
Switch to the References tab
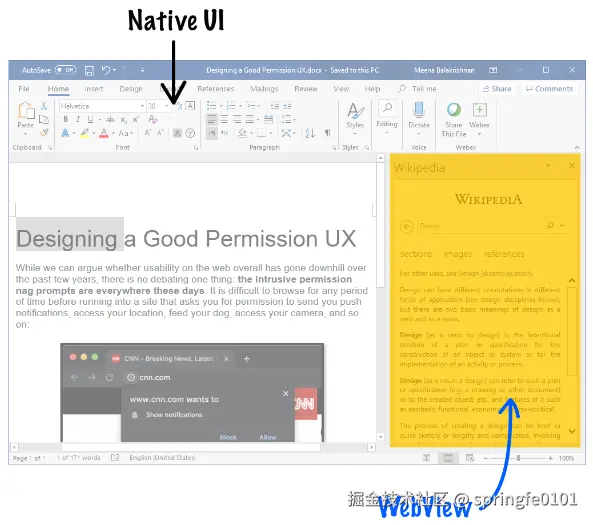coord(216,89)
